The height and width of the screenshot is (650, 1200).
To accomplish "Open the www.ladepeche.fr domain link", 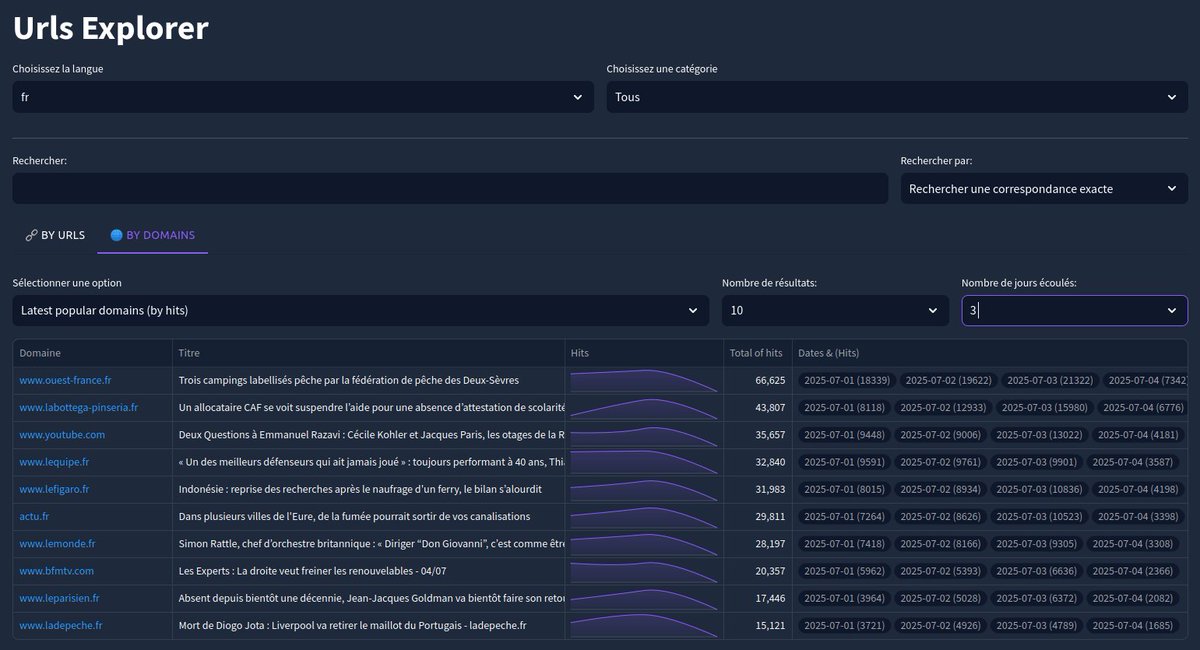I will (x=60, y=625).
